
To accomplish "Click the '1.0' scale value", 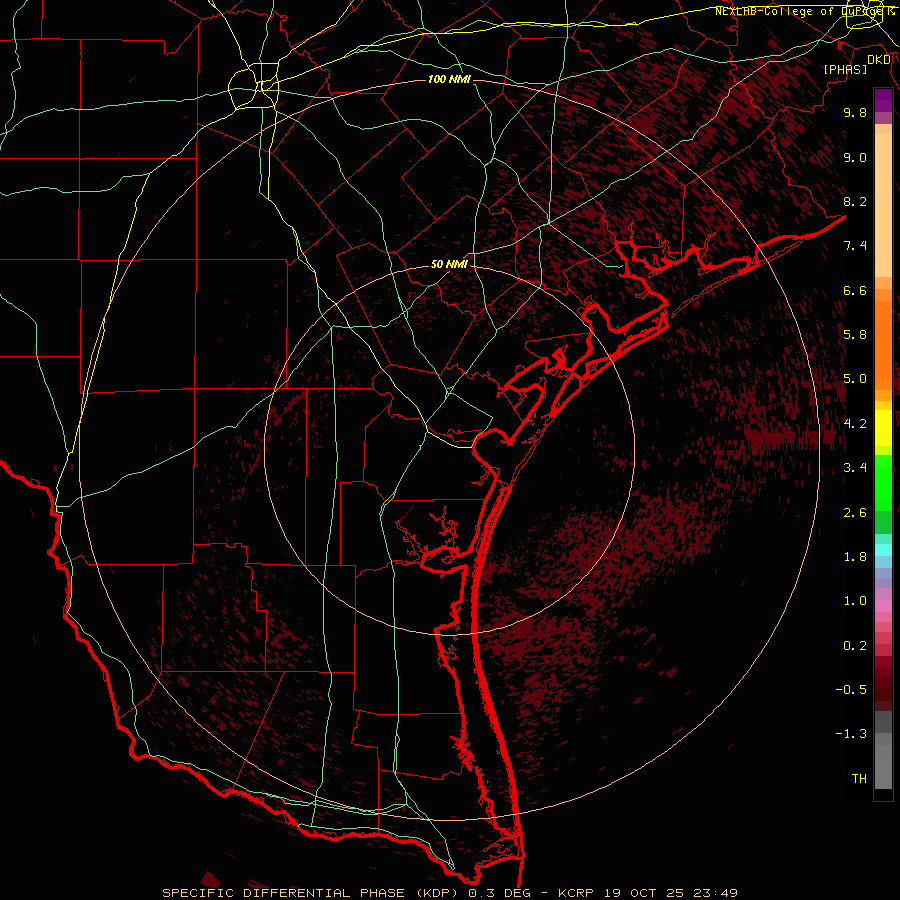I will coord(855,601).
